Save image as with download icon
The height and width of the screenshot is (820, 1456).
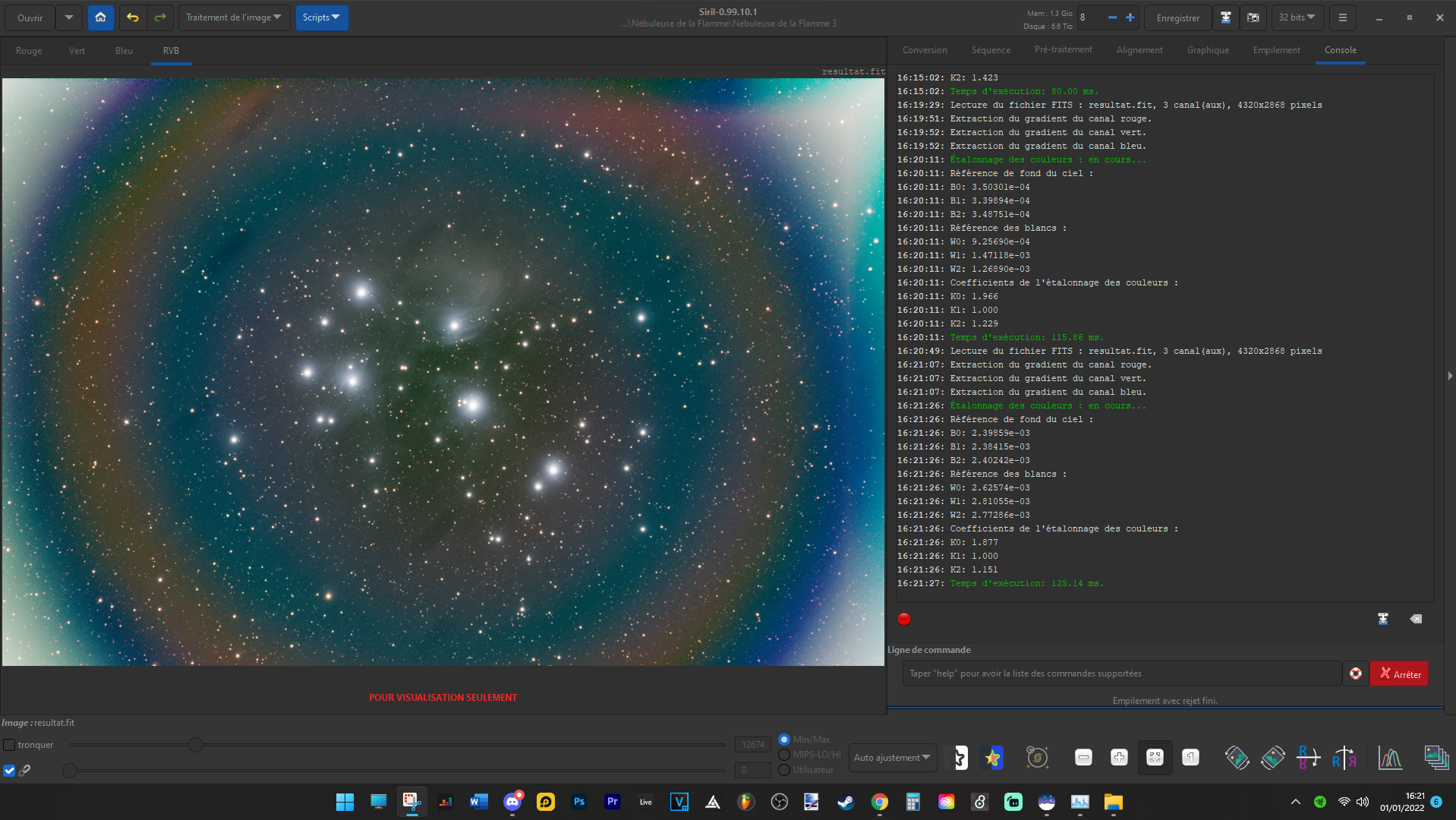click(x=1225, y=17)
